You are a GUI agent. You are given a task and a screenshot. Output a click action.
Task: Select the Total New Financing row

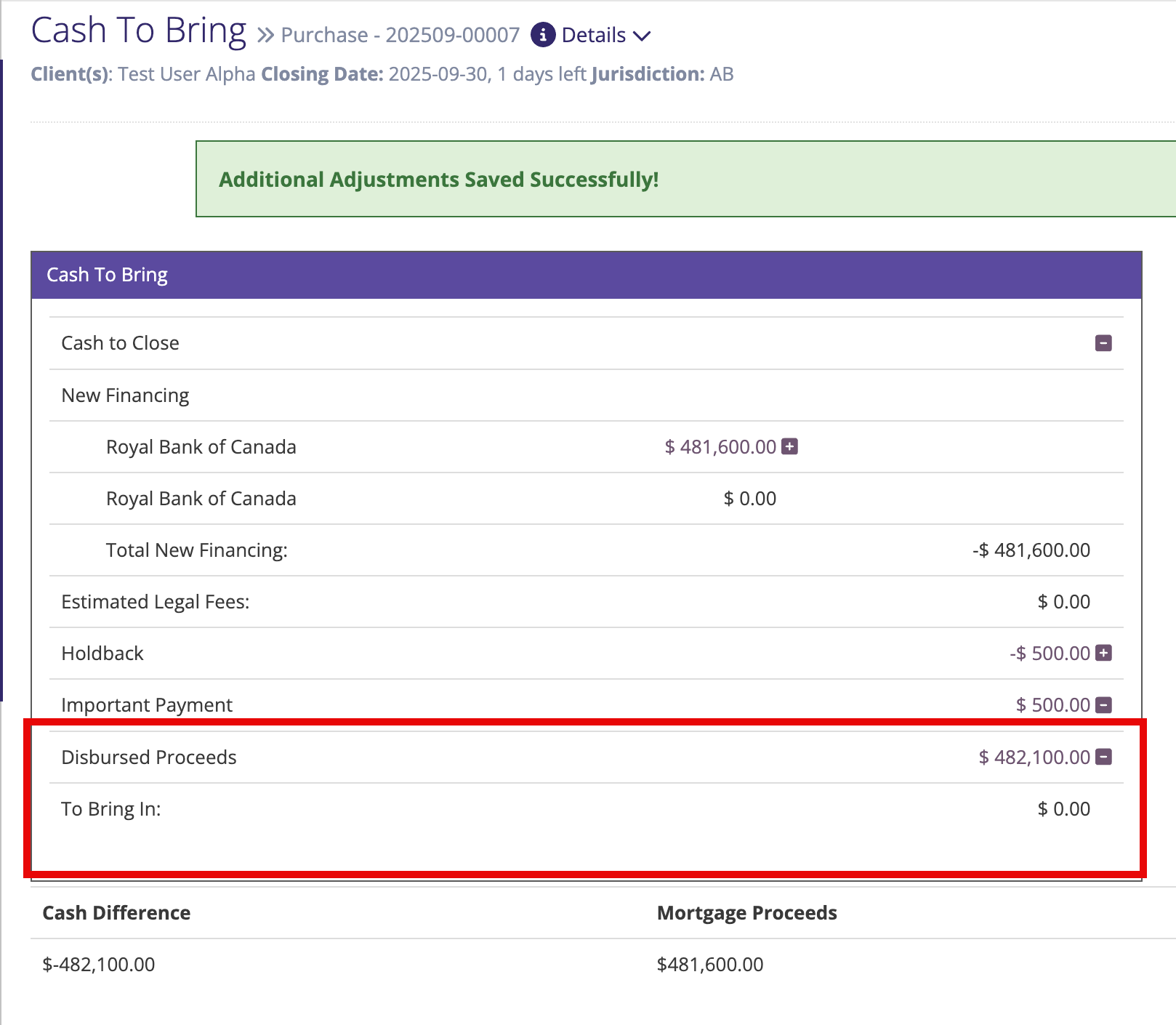click(x=196, y=550)
